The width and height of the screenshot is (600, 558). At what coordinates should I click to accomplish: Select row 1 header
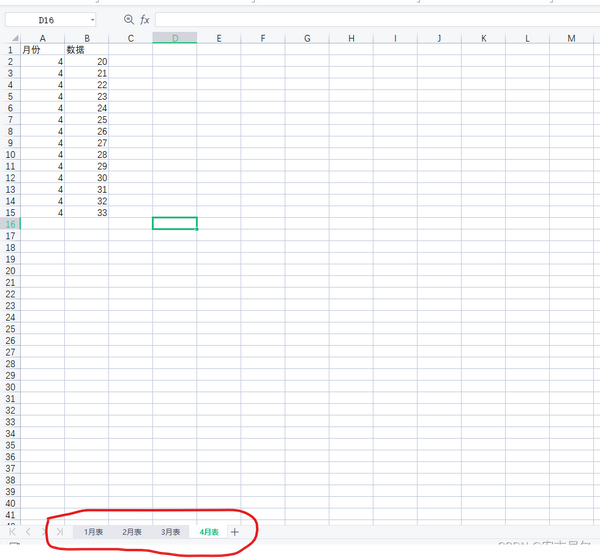tap(10, 50)
